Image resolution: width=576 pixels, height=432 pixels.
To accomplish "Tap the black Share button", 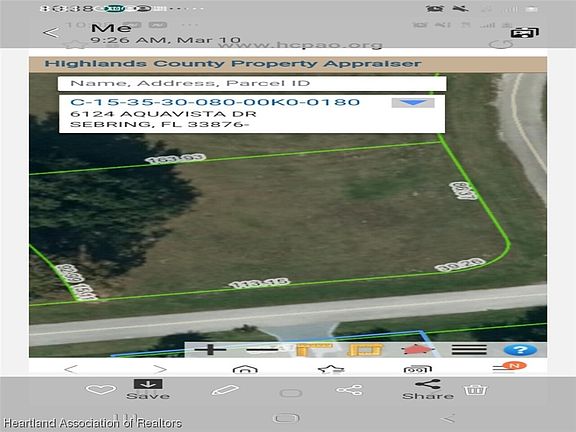I will [x=428, y=389].
